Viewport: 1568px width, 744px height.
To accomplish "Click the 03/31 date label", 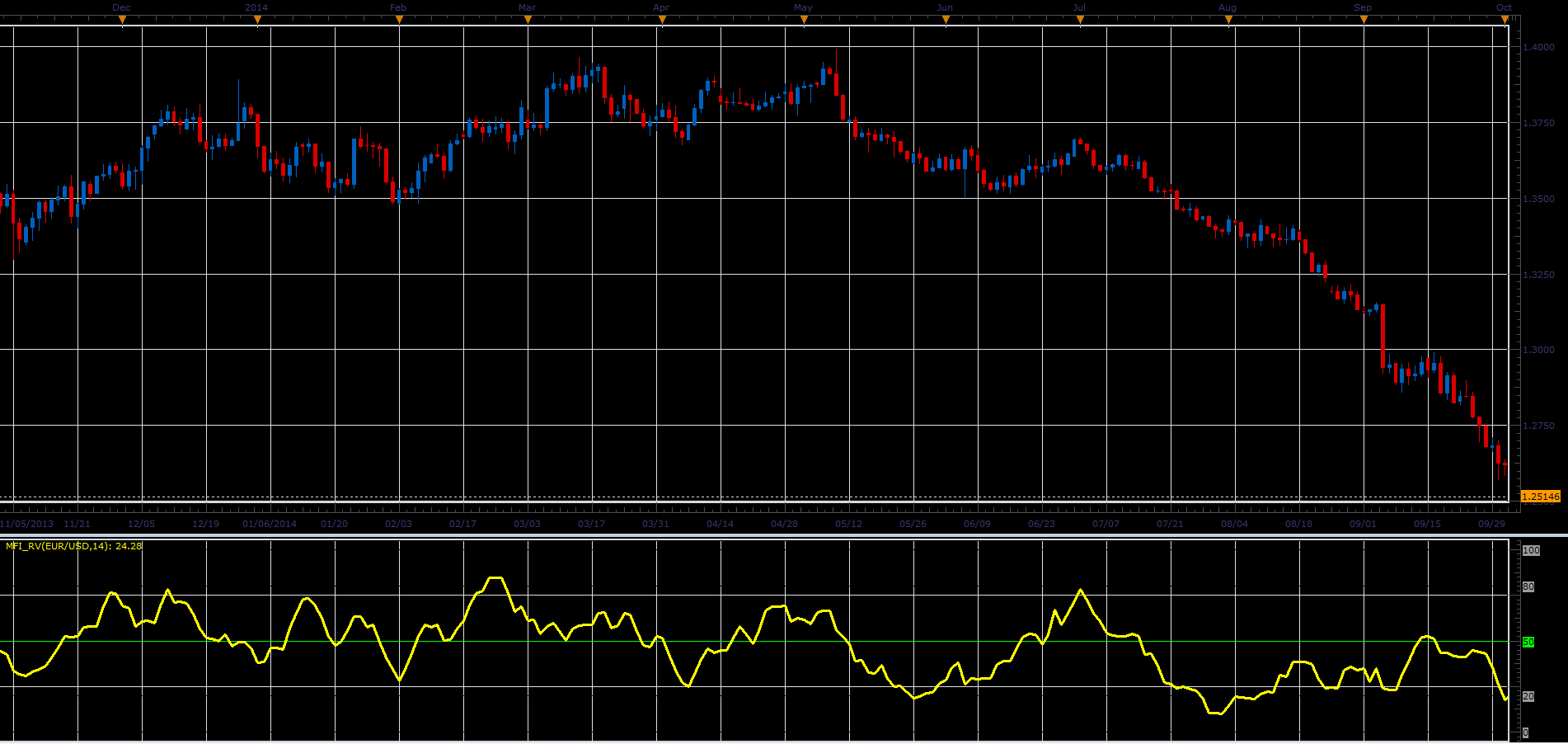I will tap(656, 524).
